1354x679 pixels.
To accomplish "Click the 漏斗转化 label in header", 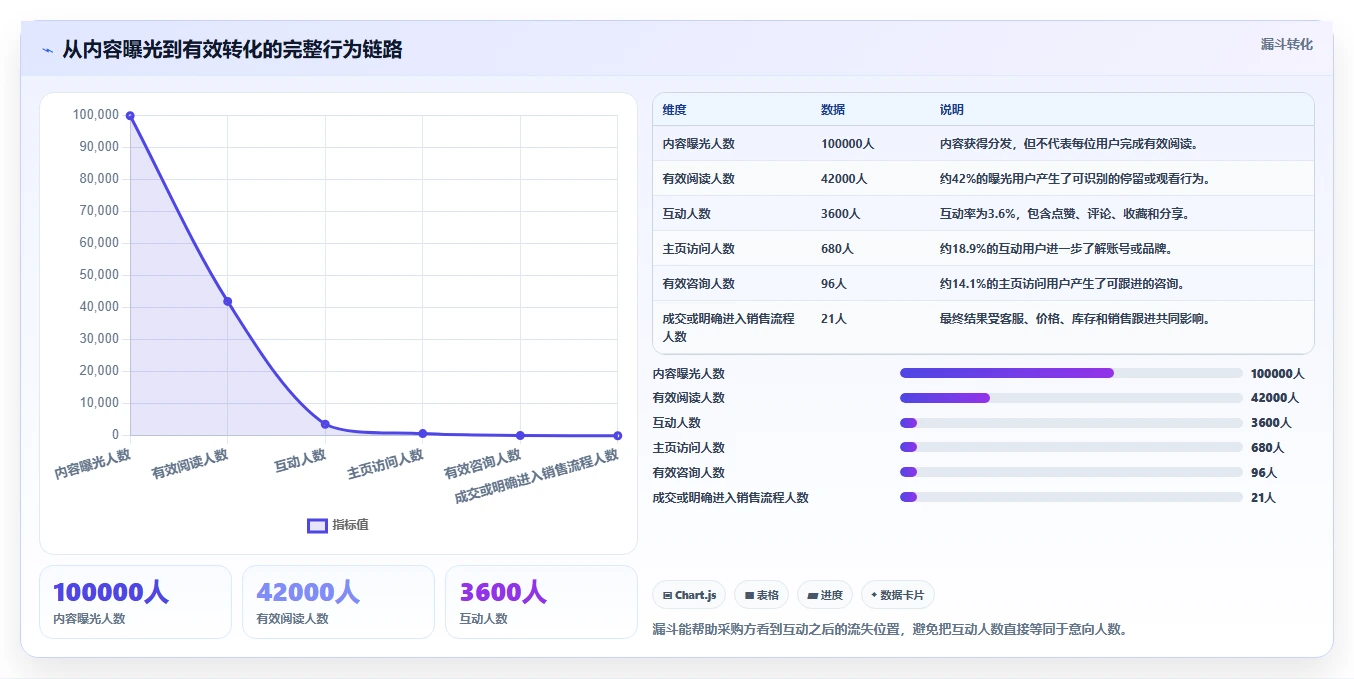I will point(1286,45).
